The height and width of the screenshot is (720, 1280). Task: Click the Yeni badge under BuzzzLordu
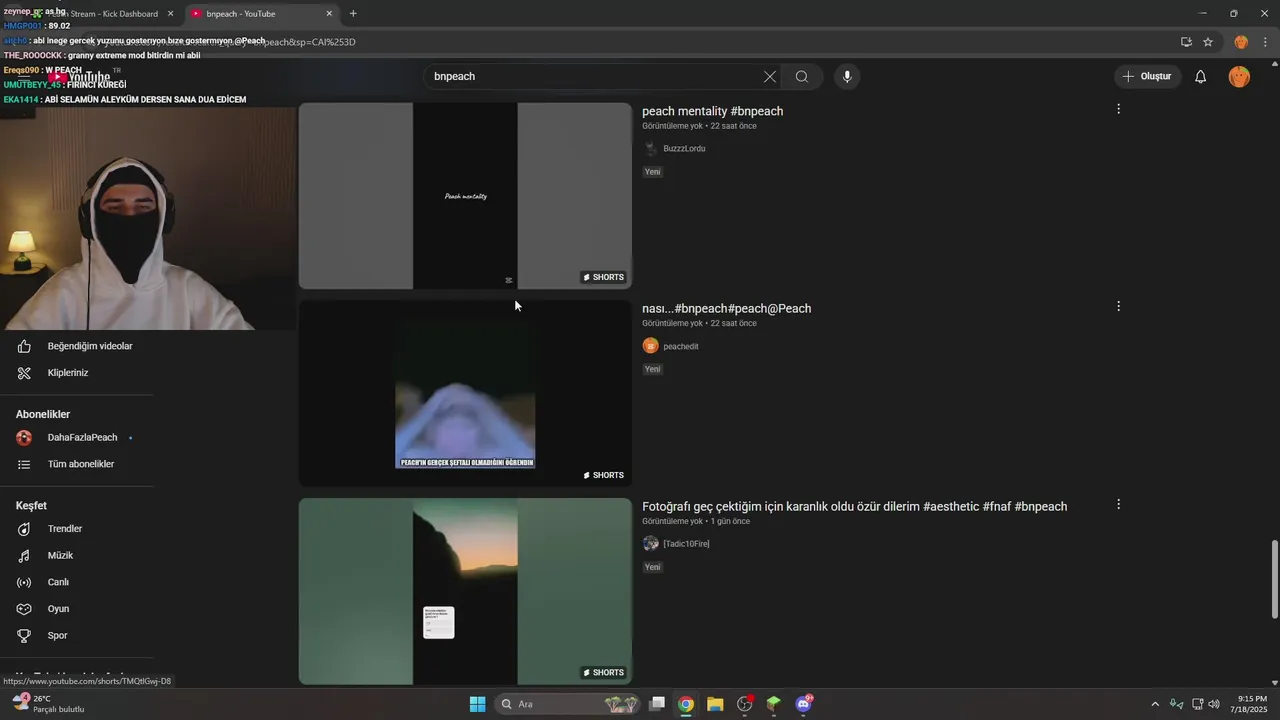(x=652, y=172)
